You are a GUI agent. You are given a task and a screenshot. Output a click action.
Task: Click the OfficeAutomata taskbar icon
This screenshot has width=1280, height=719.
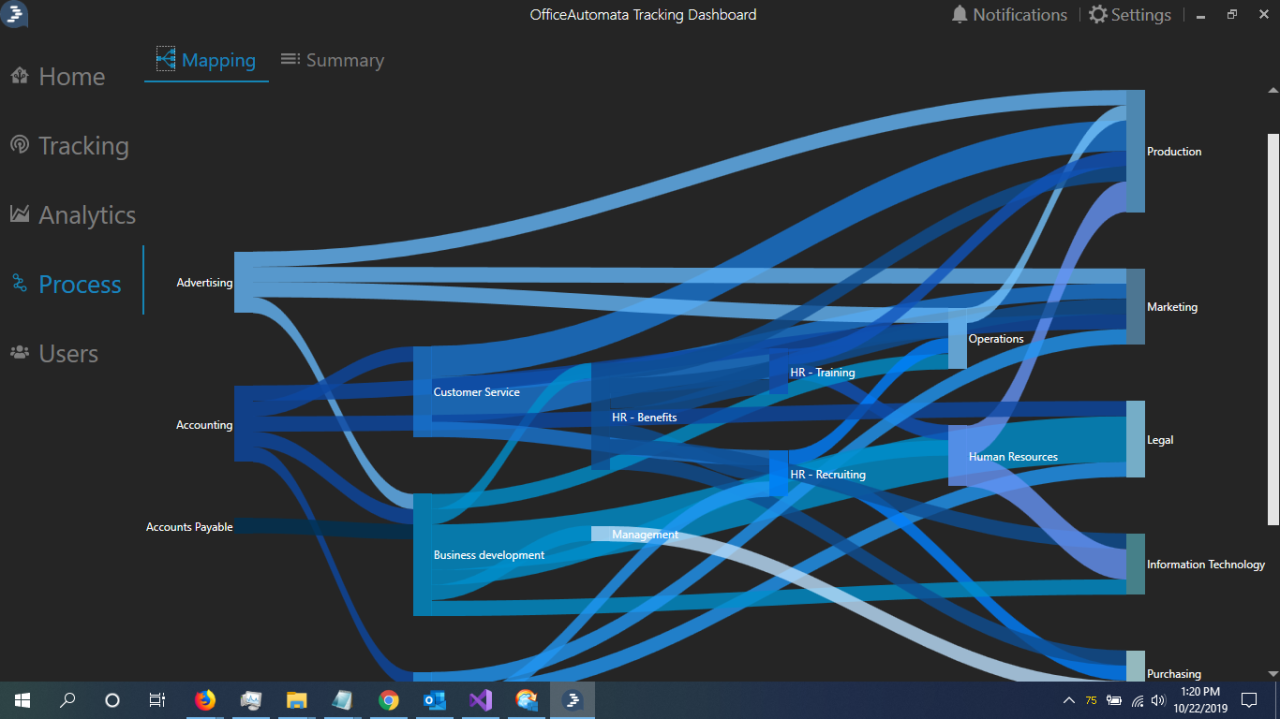point(573,700)
